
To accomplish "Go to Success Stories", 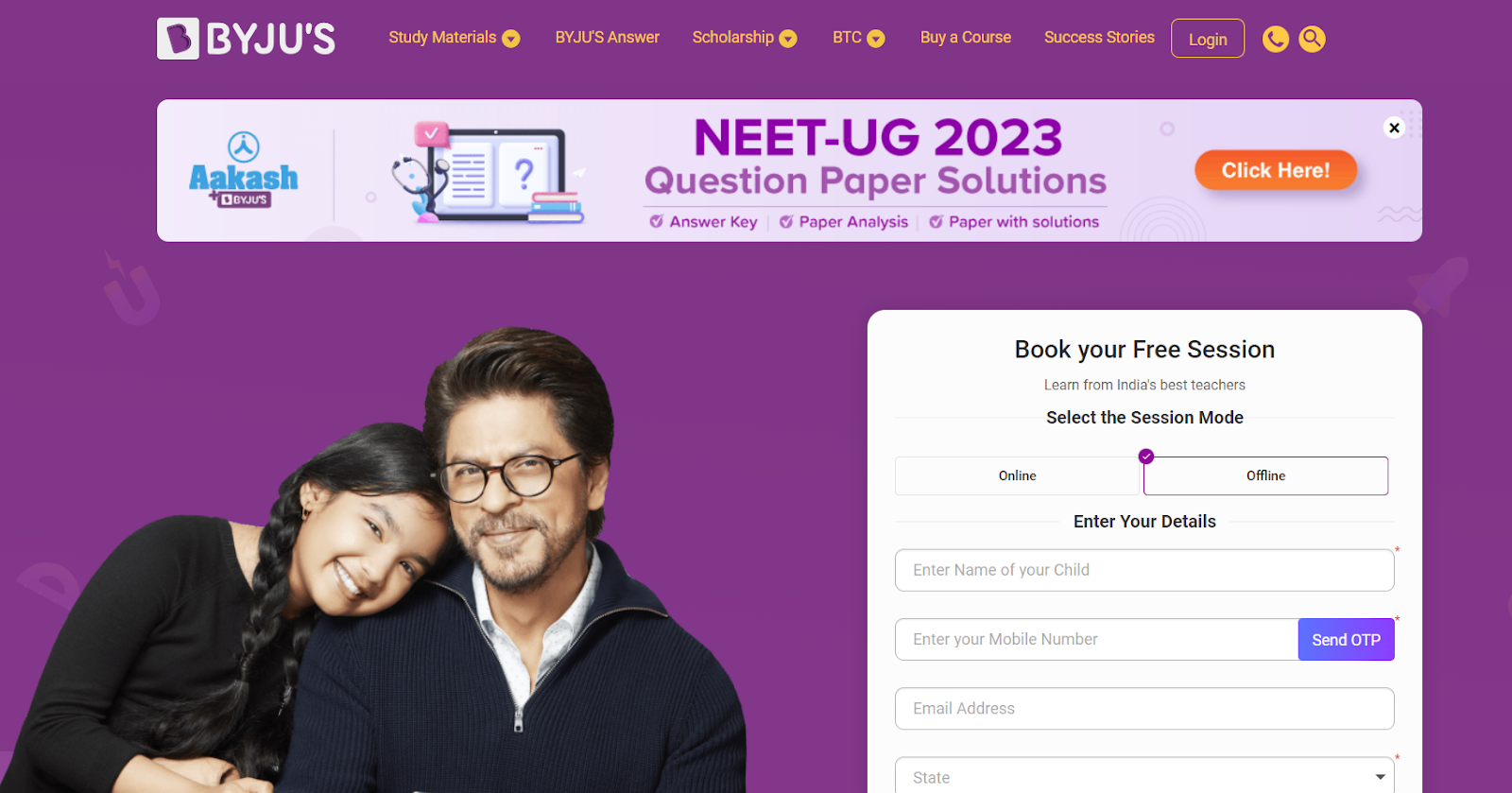I will pyautogui.click(x=1099, y=37).
